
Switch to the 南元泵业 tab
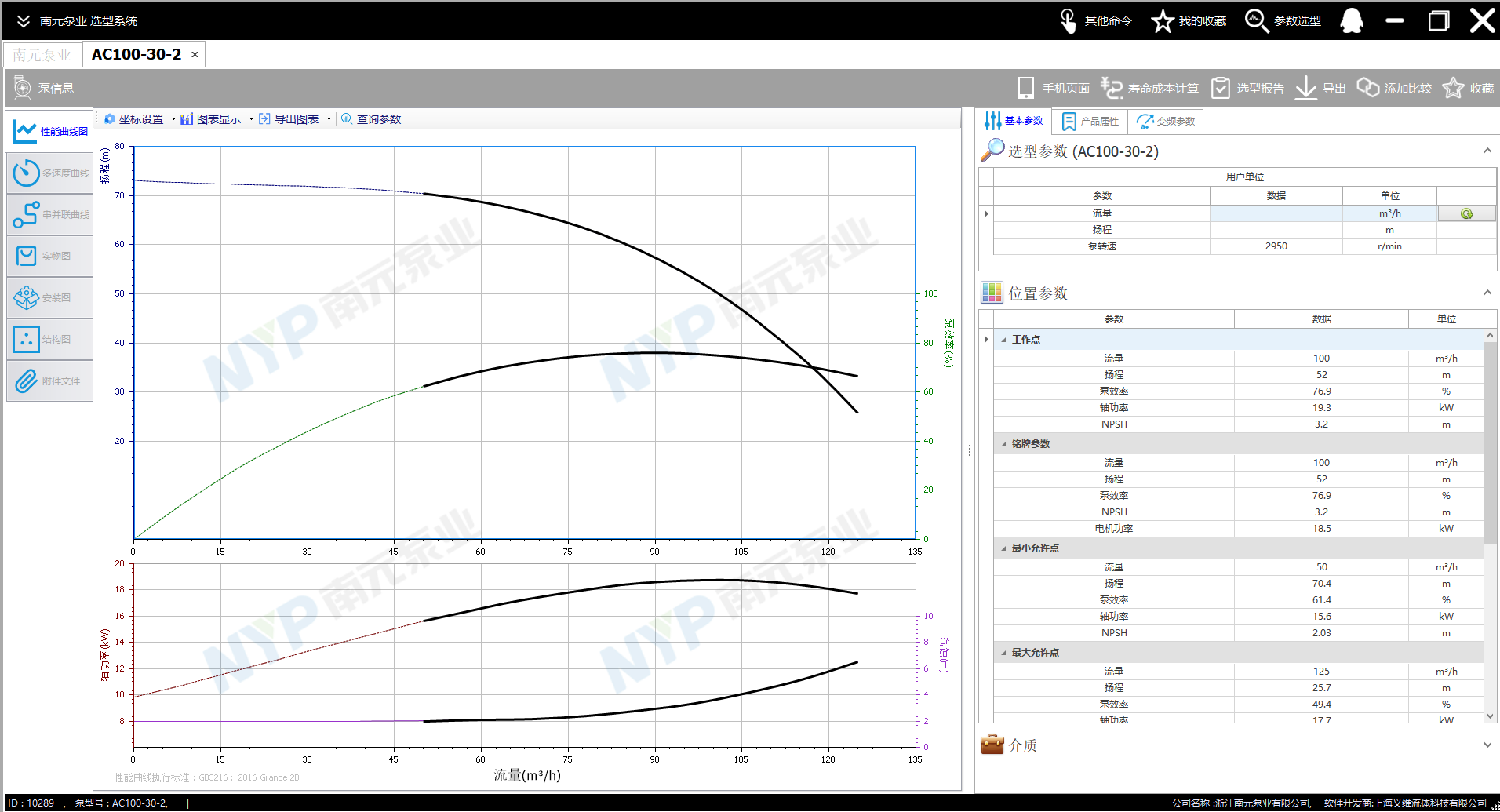42,55
